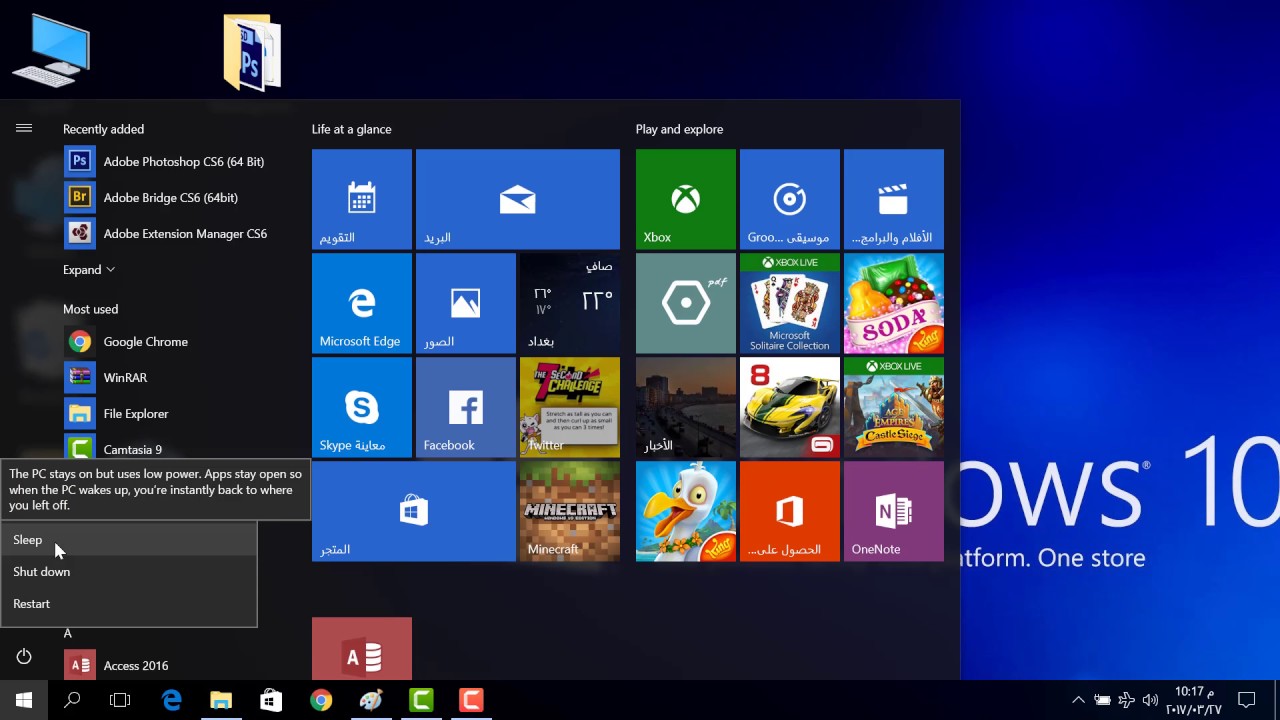The width and height of the screenshot is (1280, 720).
Task: Click the Power button
Action: [24, 657]
